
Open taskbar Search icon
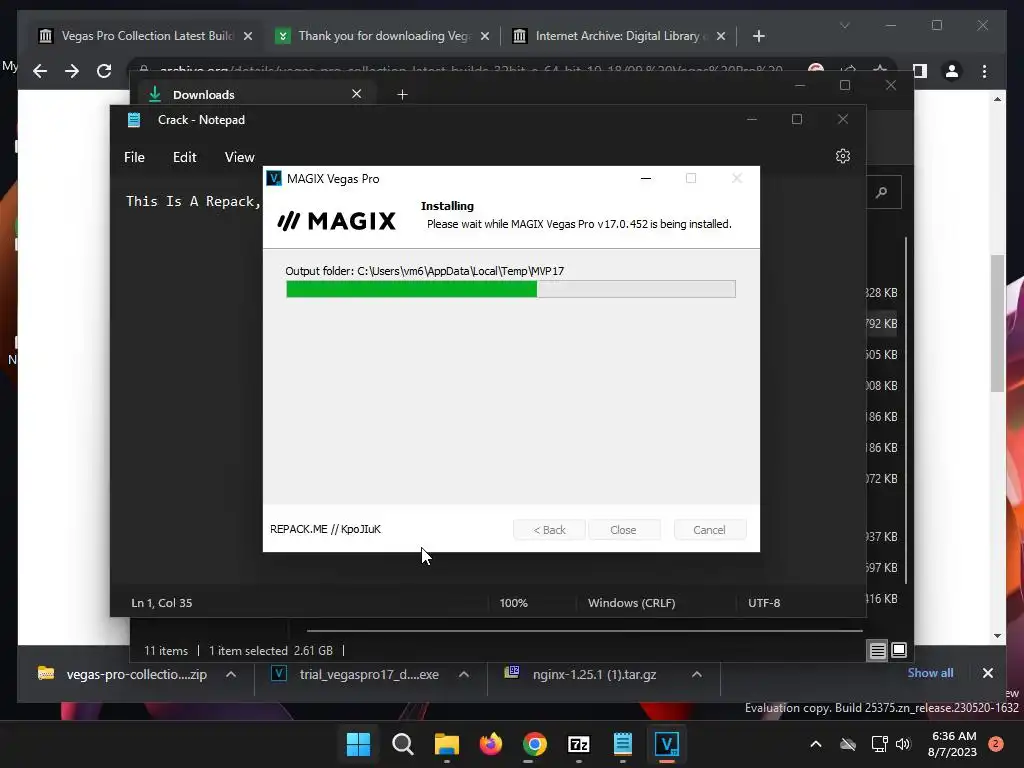tap(402, 744)
